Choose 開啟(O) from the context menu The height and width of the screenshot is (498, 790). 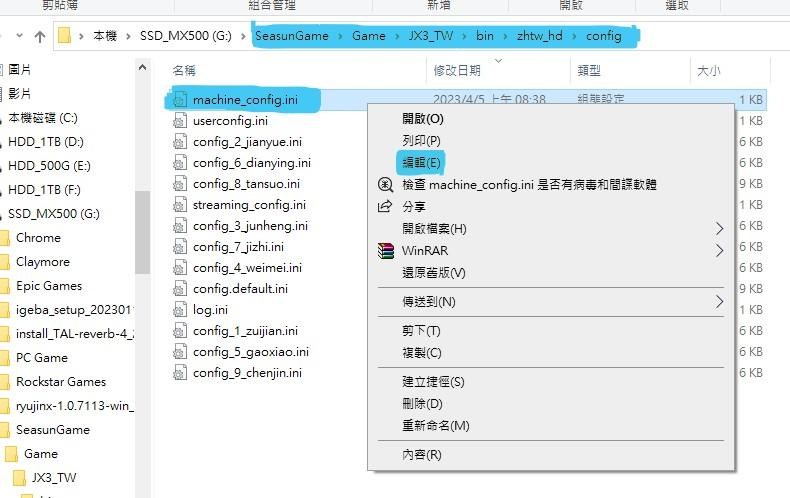pyautogui.click(x=423, y=119)
